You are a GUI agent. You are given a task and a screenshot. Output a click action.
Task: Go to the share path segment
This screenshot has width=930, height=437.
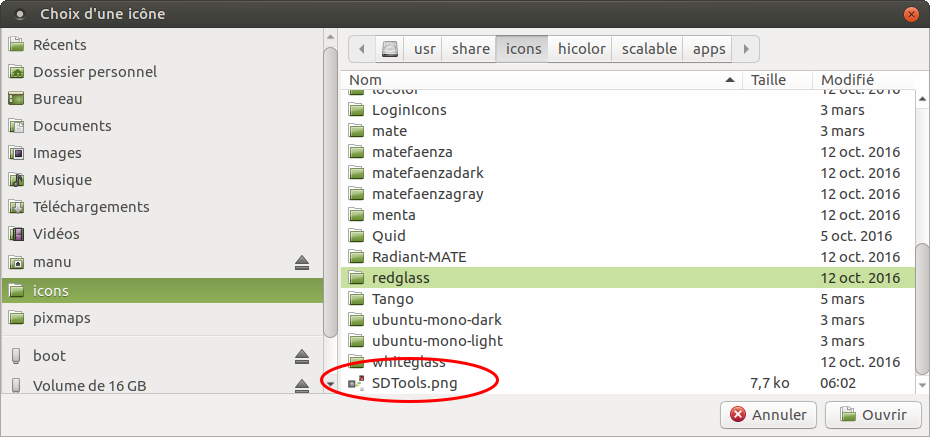tap(470, 48)
